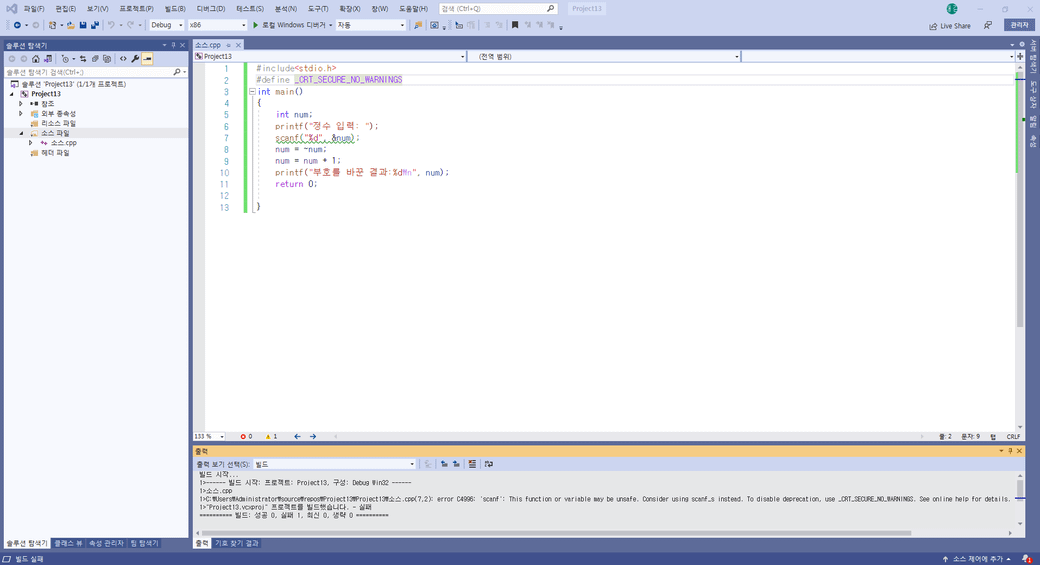The width and height of the screenshot is (1040, 565).
Task: Toggle the highlighted preview selected items button
Action: (147, 59)
